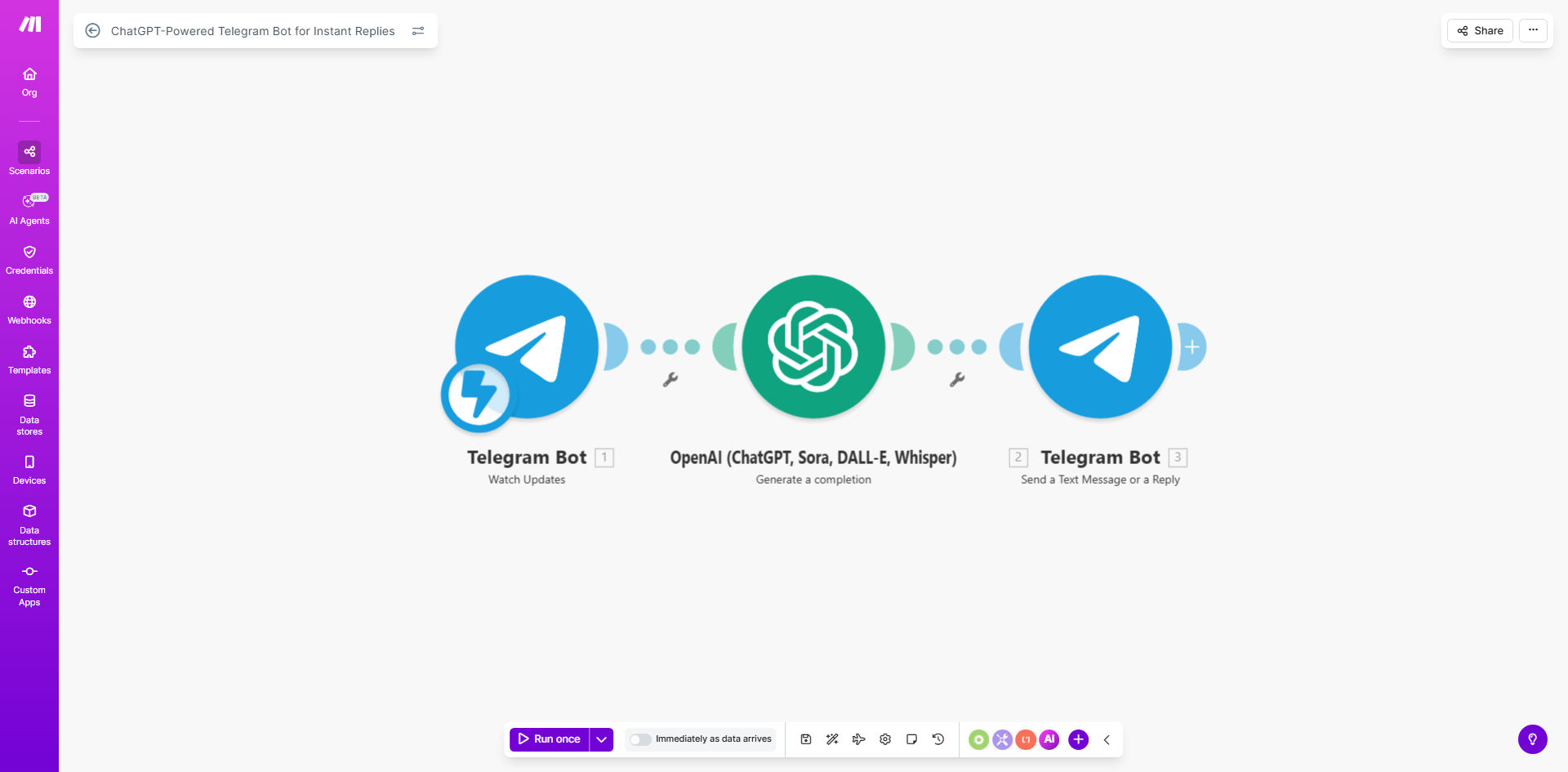Viewport: 1568px width, 772px height.
Task: Open Custom Apps in the sidebar
Action: (x=29, y=586)
